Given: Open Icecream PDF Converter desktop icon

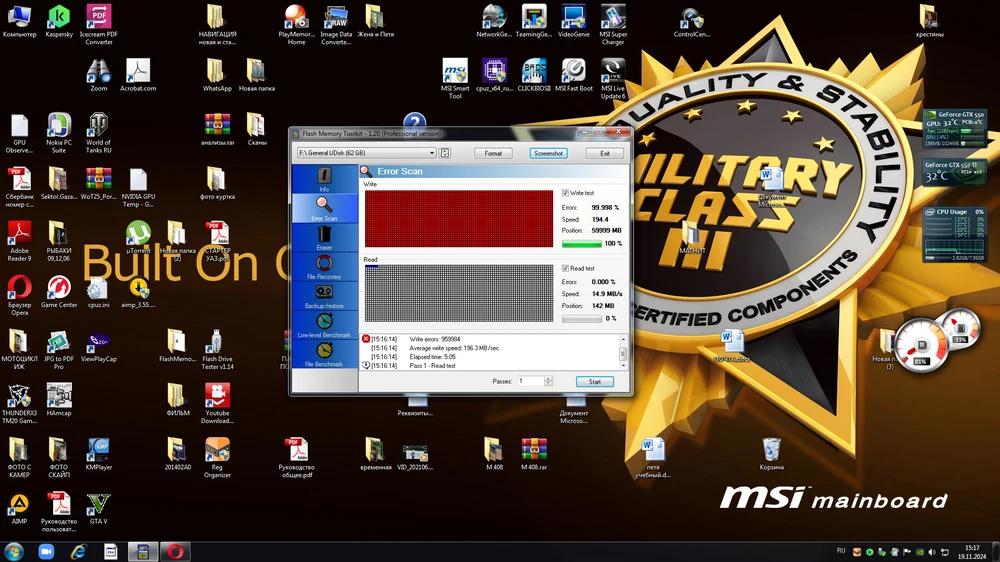Looking at the screenshot, I should click(x=99, y=24).
